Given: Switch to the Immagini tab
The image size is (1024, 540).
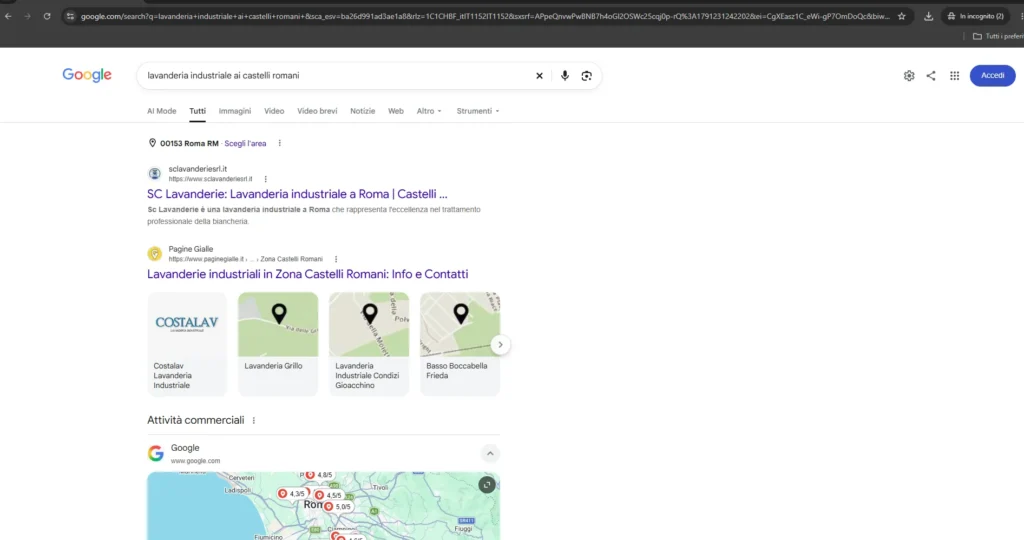Looking at the screenshot, I should [235, 111].
